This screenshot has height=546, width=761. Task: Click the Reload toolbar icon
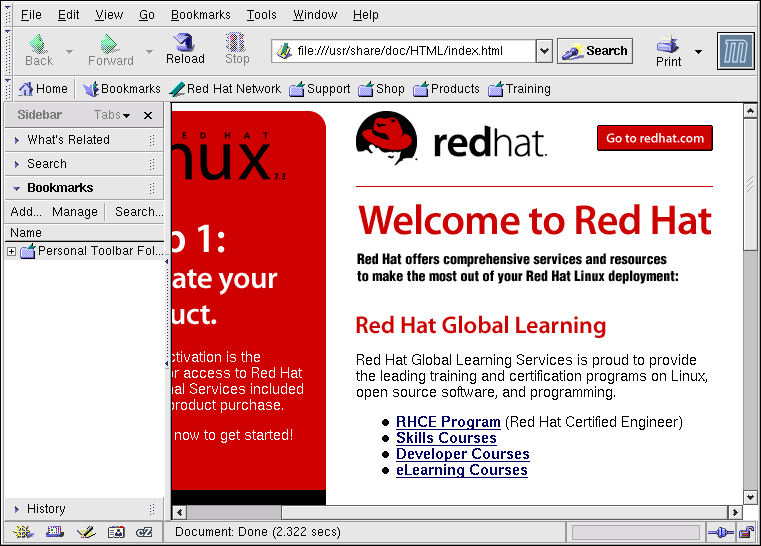click(185, 47)
